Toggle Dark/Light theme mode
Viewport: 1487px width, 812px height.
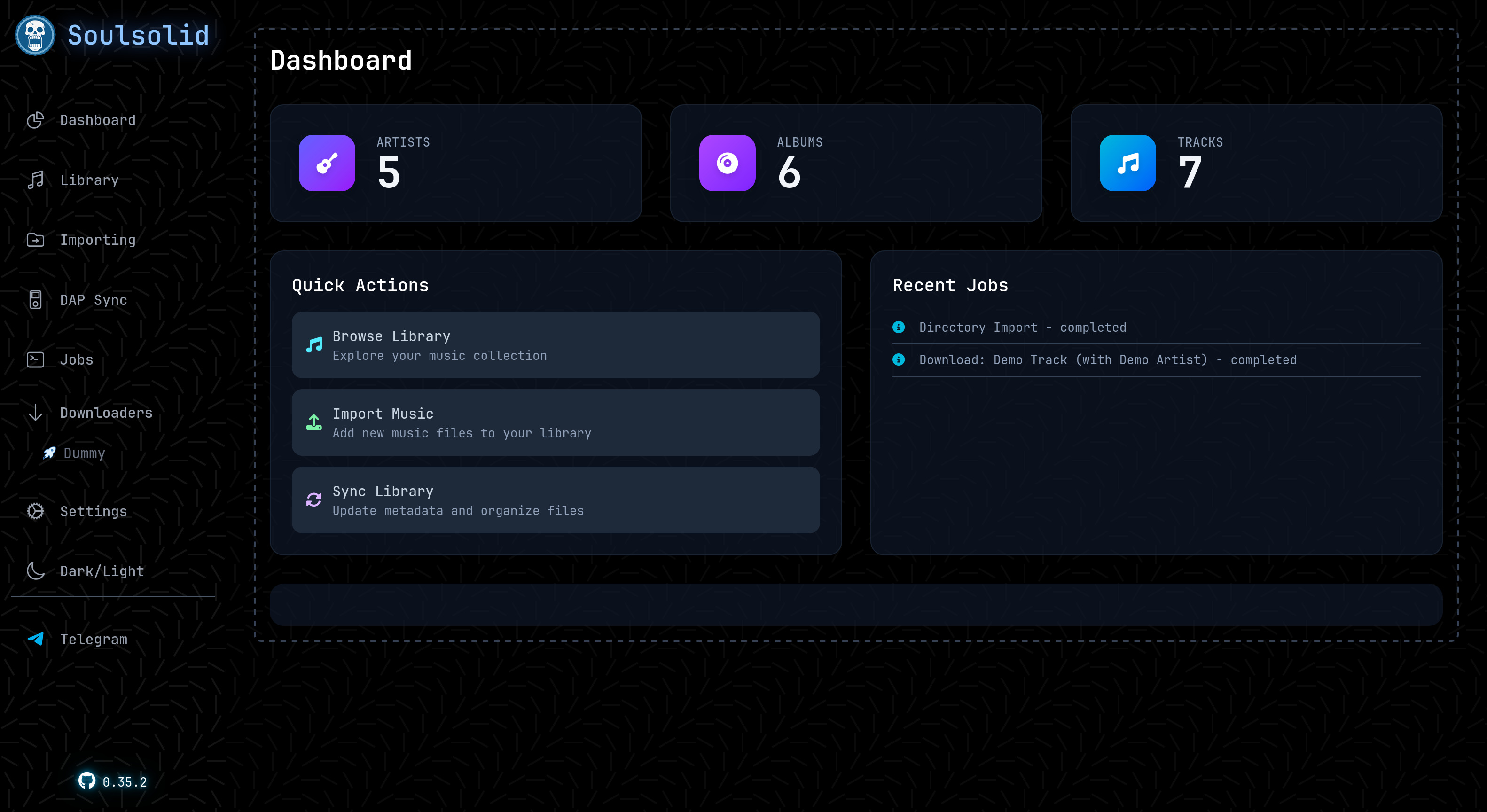(35, 571)
